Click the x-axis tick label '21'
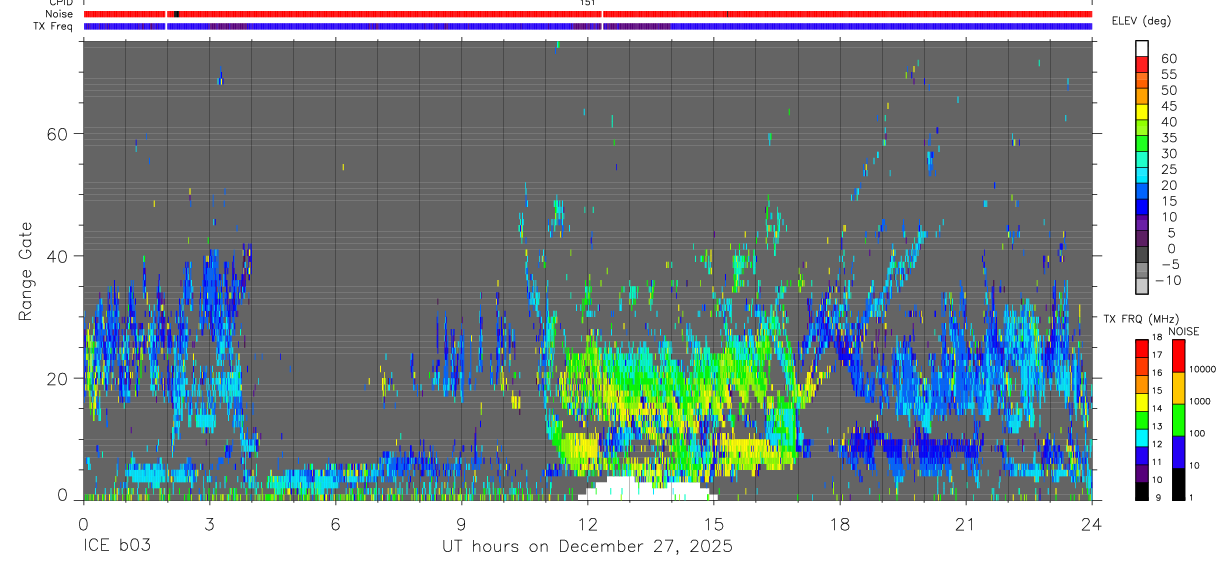The width and height of the screenshot is (1228, 567). 966,524
